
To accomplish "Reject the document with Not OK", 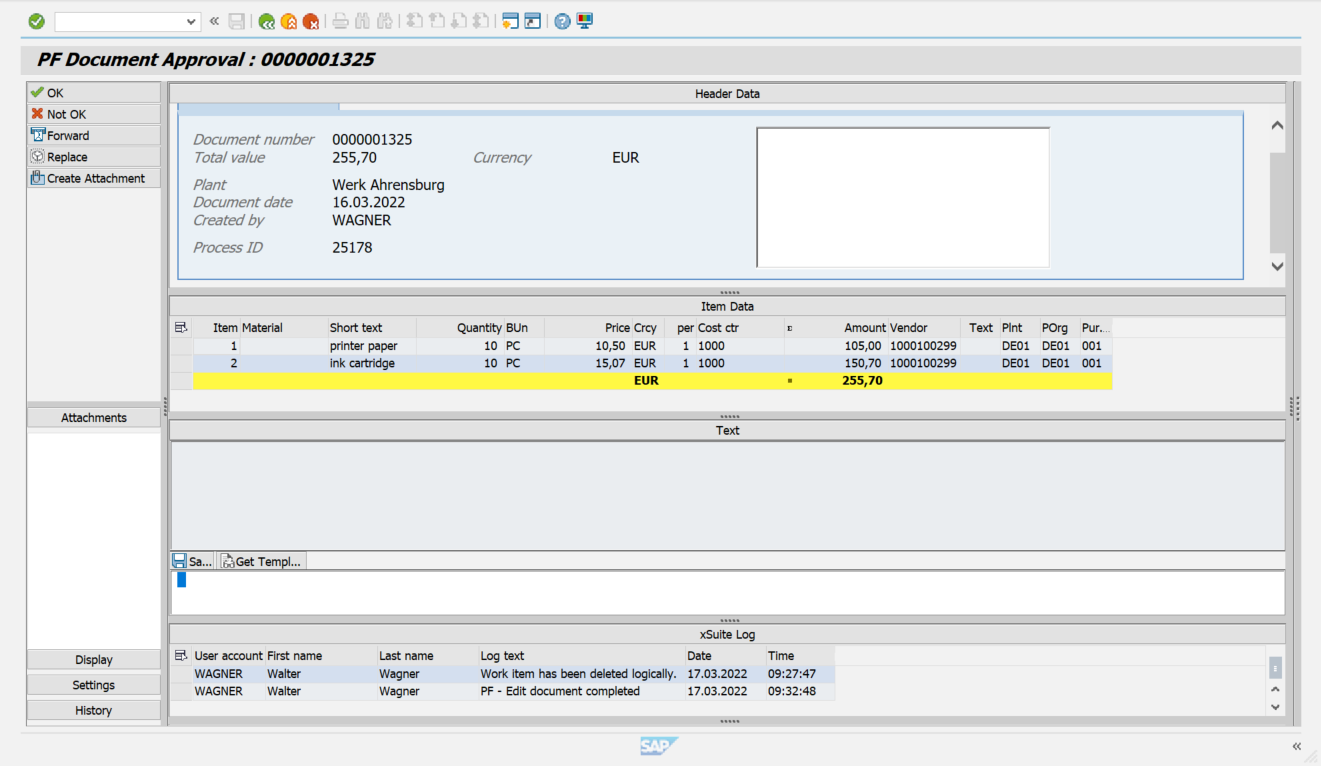I will click(93, 113).
